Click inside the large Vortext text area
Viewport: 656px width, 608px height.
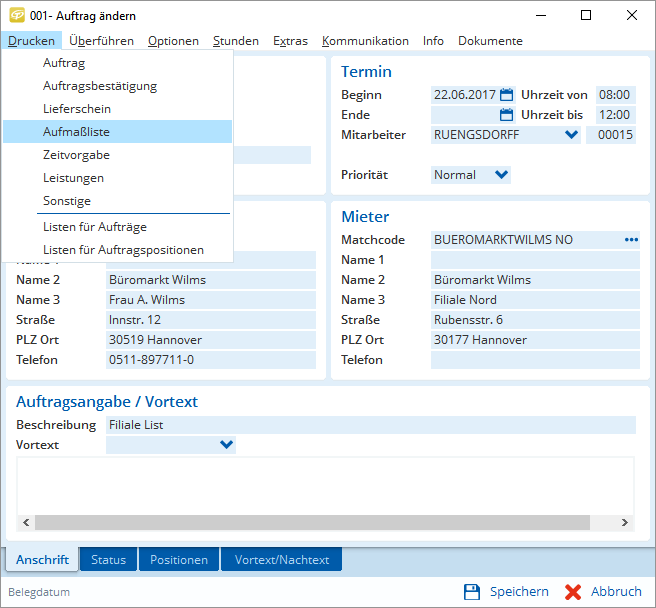coord(325,485)
